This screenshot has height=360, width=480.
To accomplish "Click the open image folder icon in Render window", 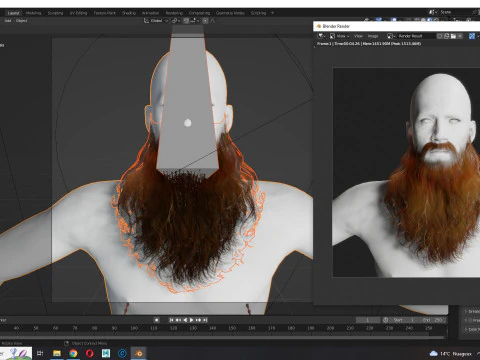I will coord(453,36).
